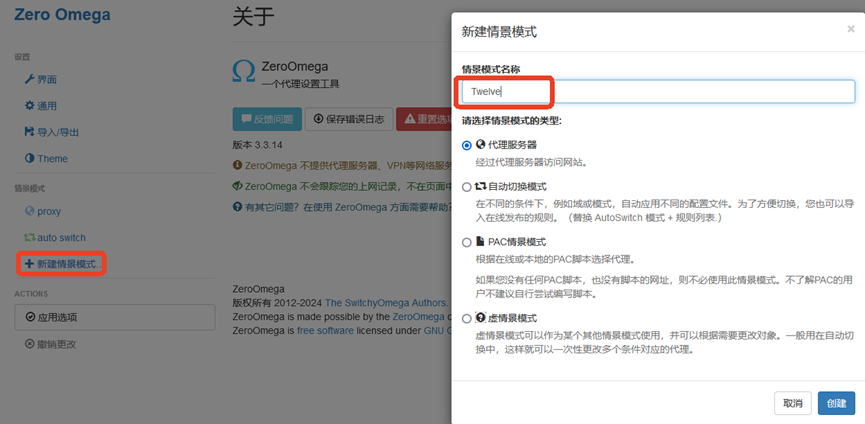Click the 取消 button

click(793, 403)
